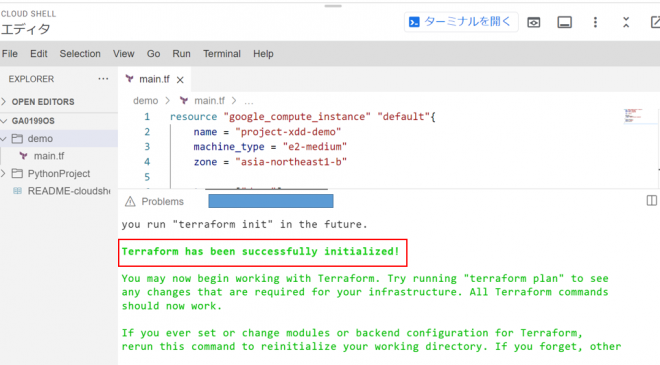Open the Go menu
The width and height of the screenshot is (660, 365).
click(153, 54)
